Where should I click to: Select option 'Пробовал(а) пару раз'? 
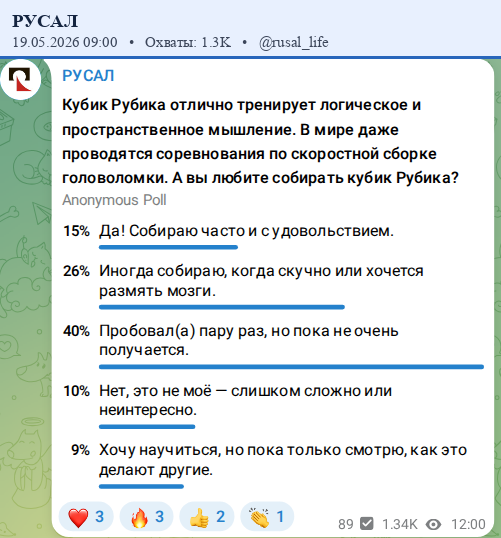249,340
